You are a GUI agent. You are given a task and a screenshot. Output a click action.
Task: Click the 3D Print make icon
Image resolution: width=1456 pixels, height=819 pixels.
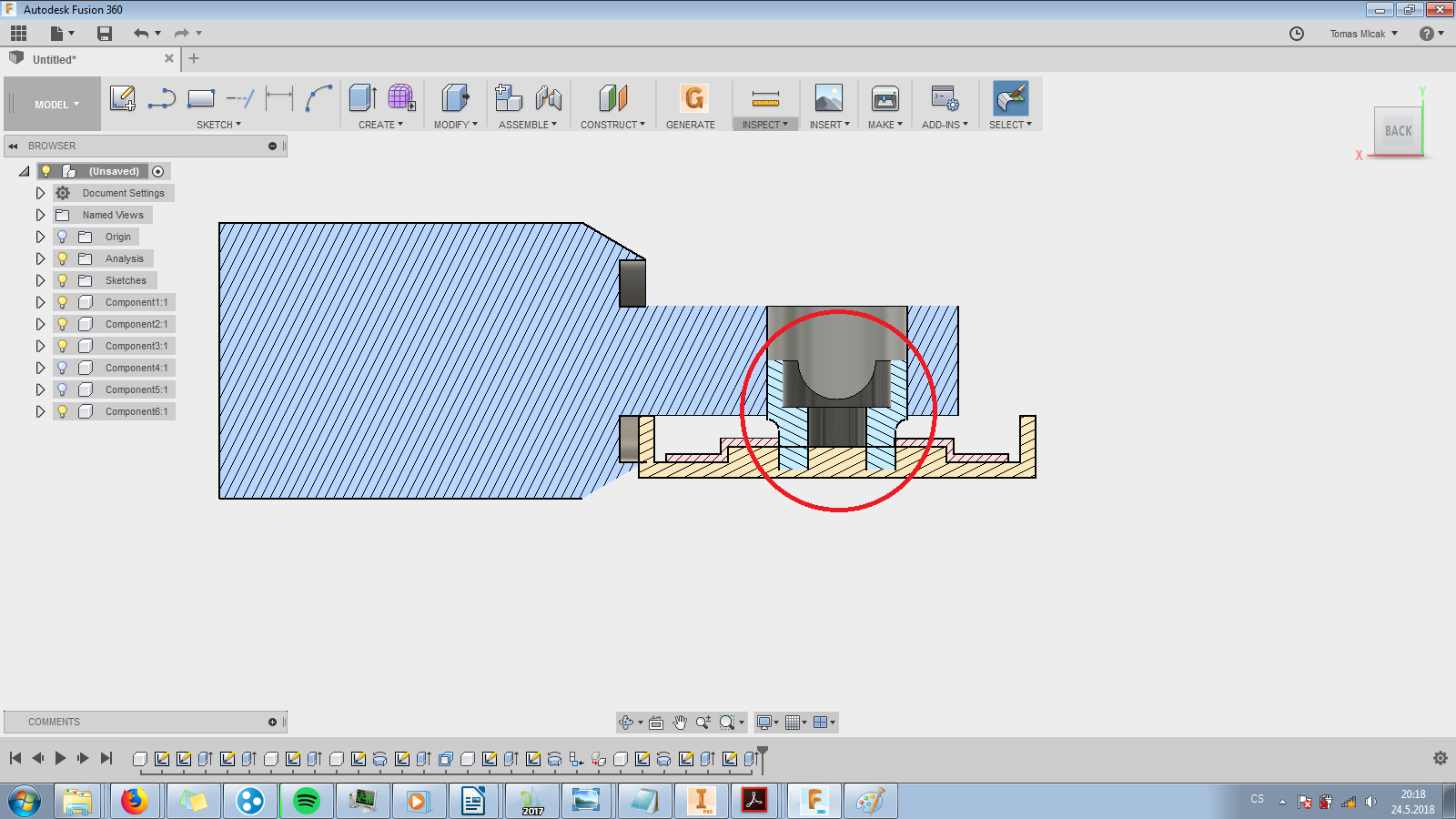point(885,98)
